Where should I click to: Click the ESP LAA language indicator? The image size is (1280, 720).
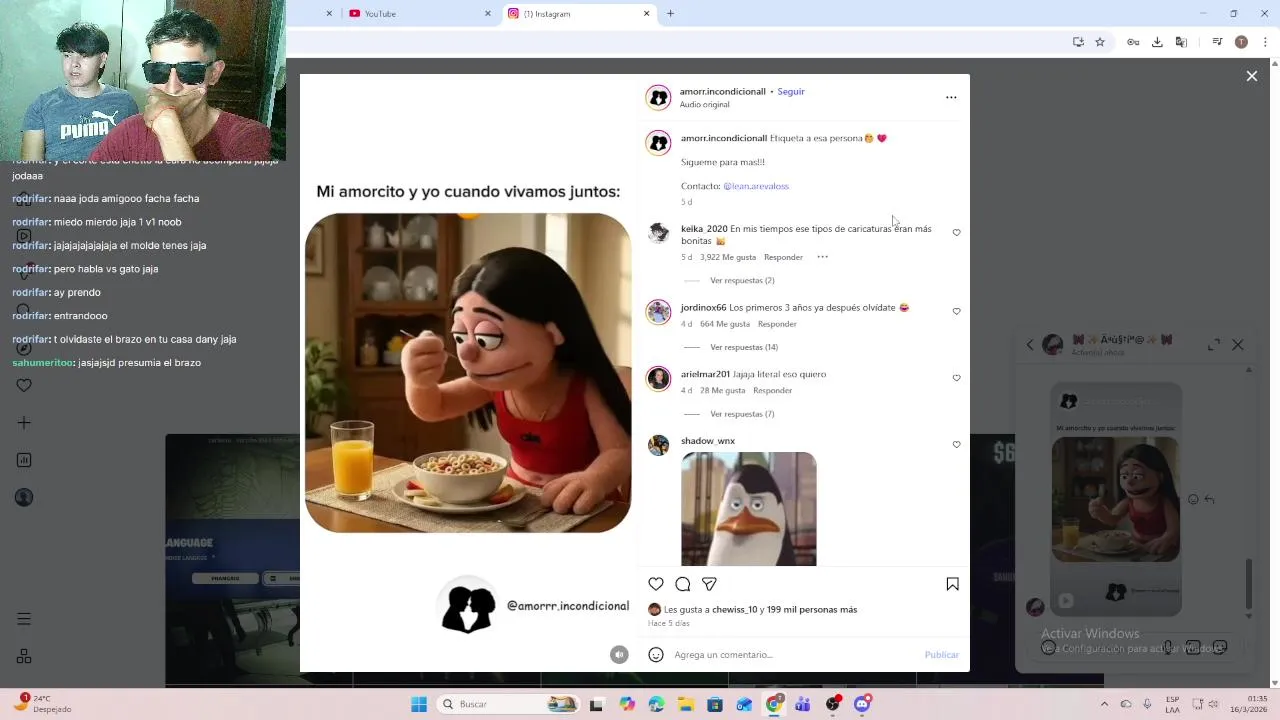[x=1172, y=704]
